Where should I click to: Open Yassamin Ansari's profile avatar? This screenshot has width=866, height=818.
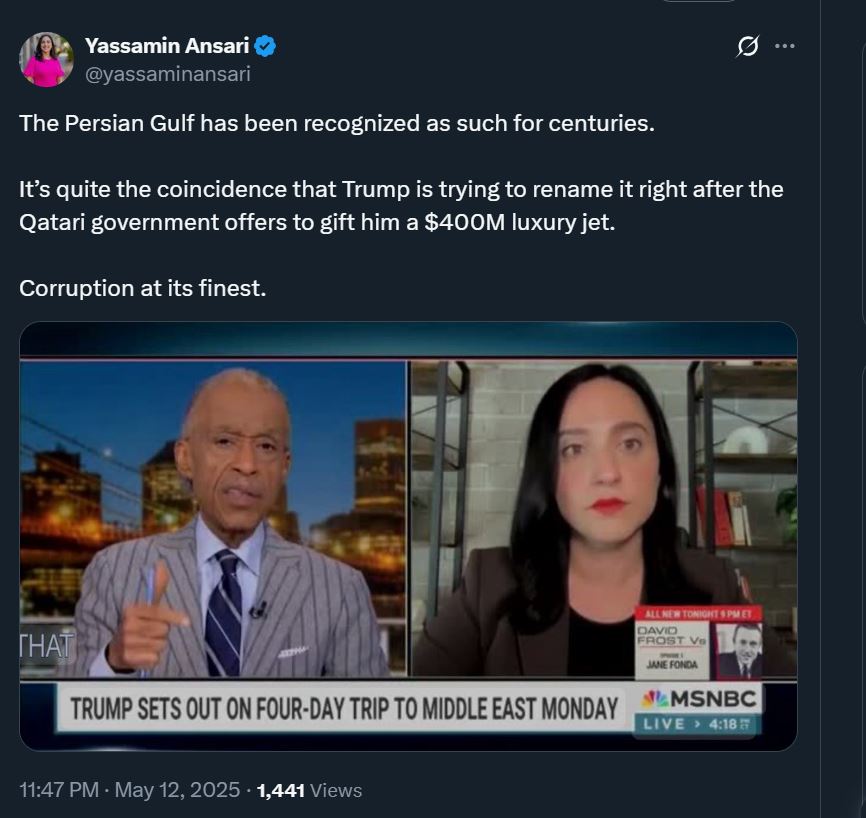46,60
